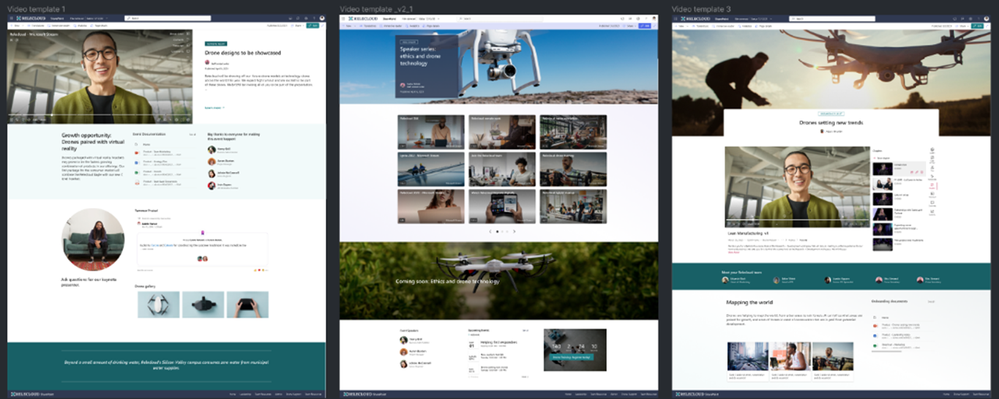Focus search box in Video template _v2_1
Screen dimensions: 999x399
coord(500,18)
